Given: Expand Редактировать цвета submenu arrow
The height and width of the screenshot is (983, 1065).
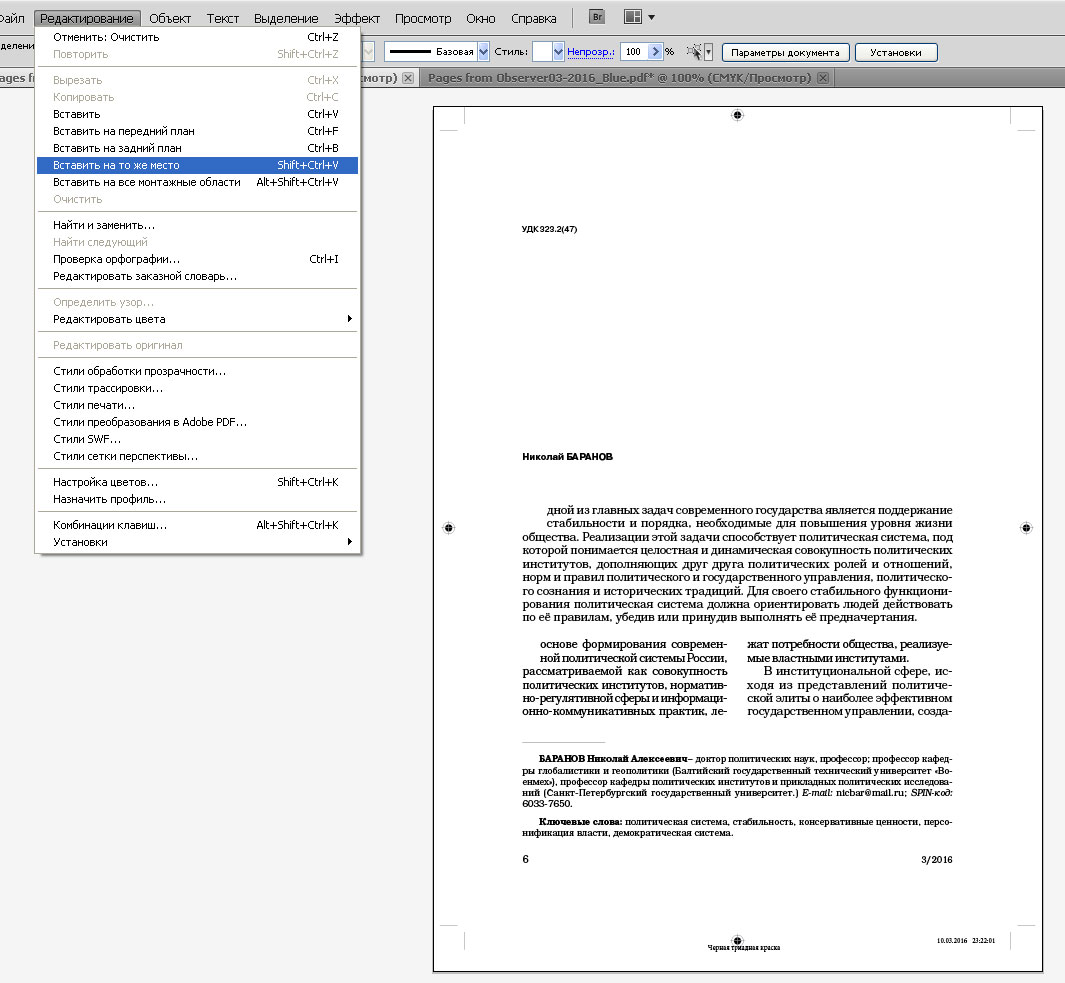Looking at the screenshot, I should coord(350,319).
